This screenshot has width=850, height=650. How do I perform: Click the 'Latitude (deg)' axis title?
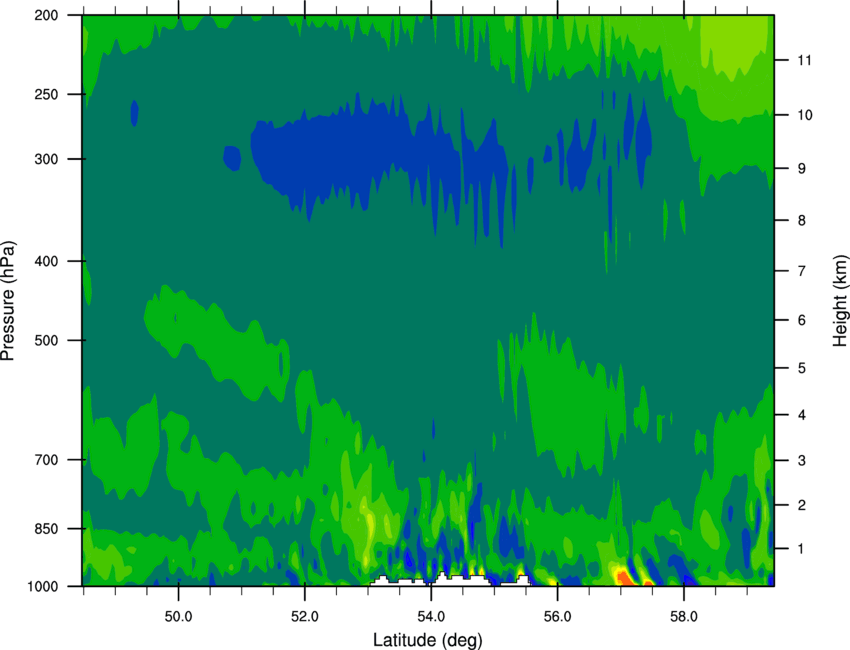tap(428, 640)
